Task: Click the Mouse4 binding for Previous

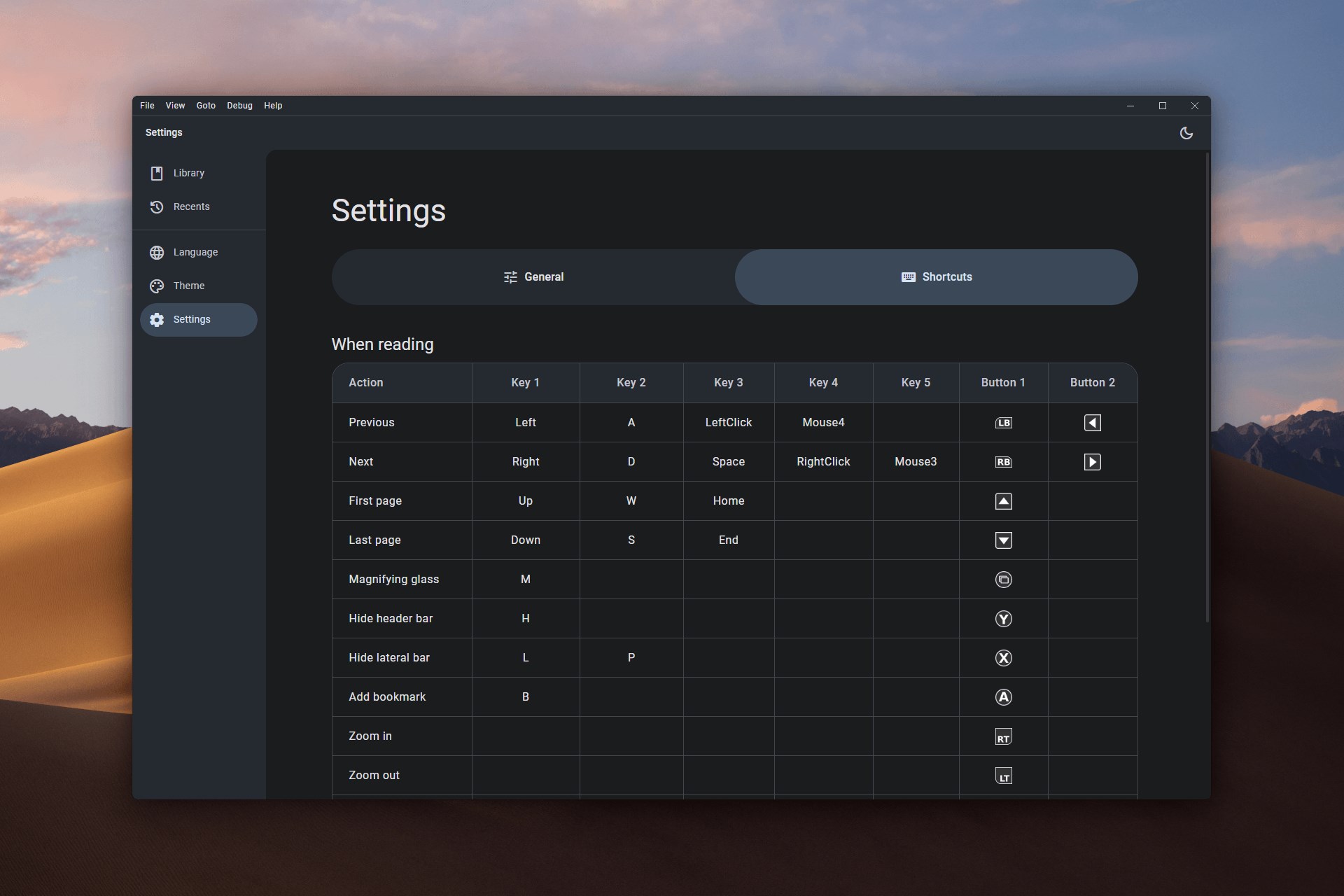Action: (x=823, y=422)
